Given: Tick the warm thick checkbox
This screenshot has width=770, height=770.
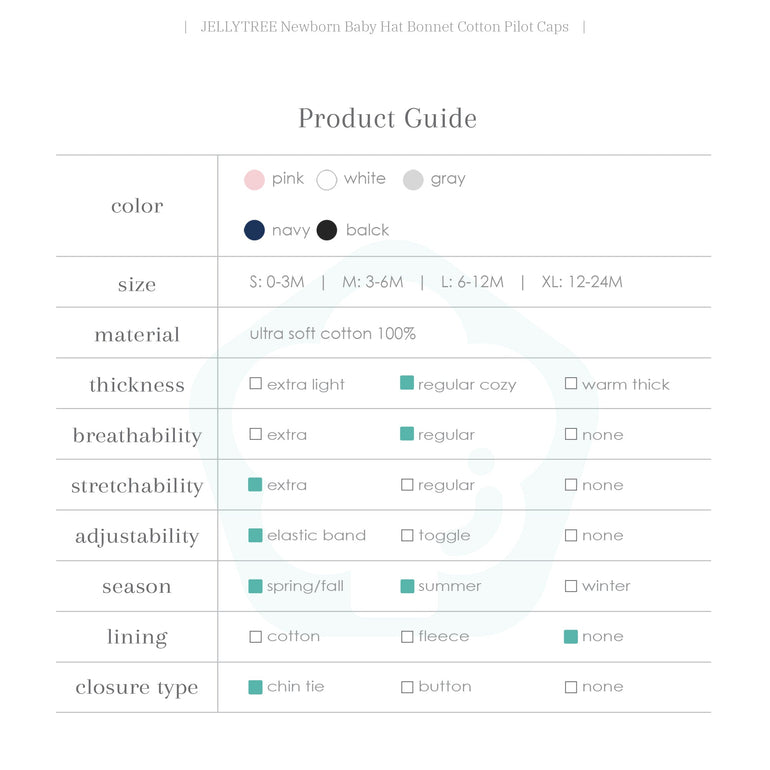Looking at the screenshot, I should tap(571, 384).
